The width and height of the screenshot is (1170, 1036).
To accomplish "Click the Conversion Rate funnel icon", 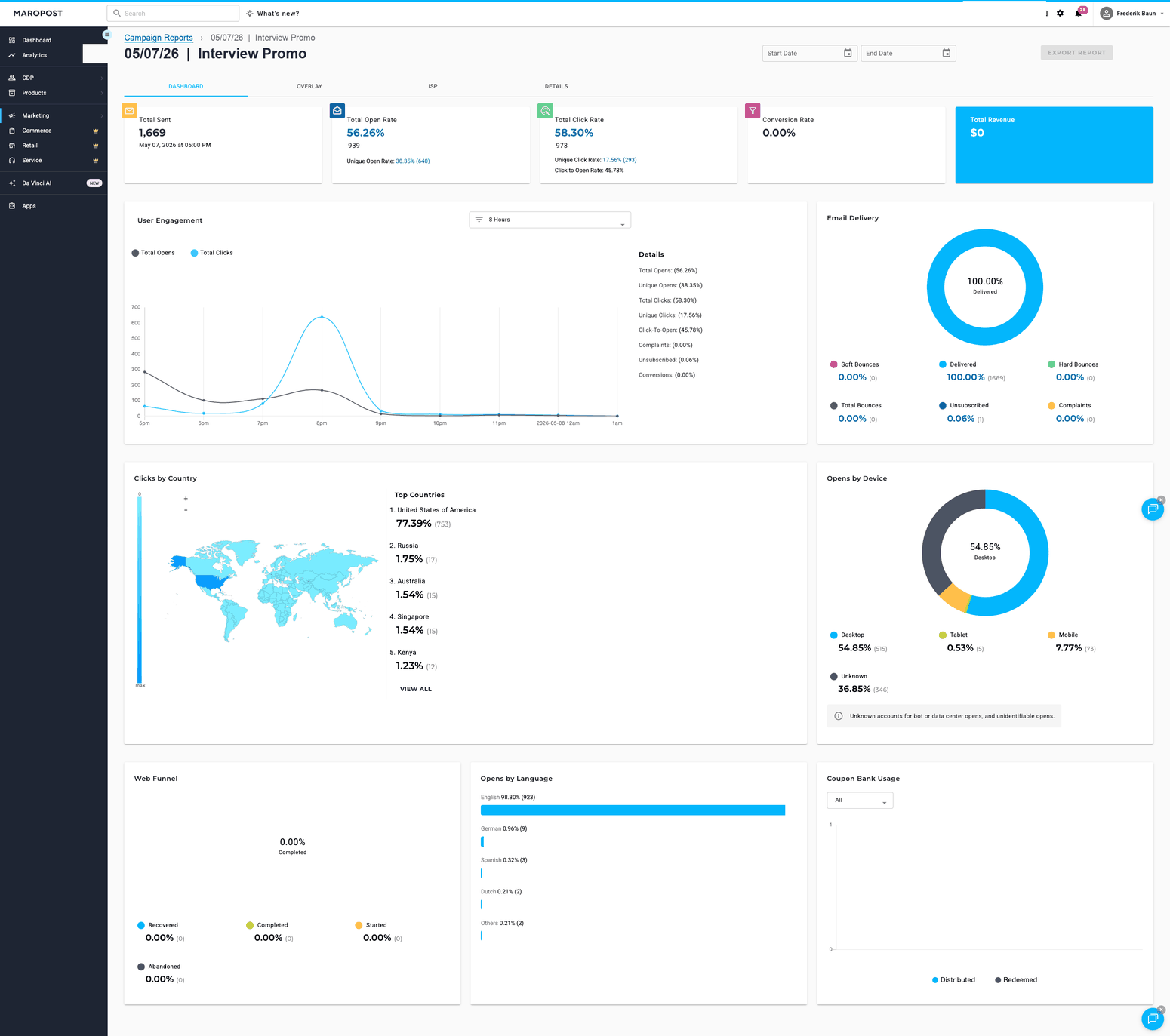I will click(753, 111).
